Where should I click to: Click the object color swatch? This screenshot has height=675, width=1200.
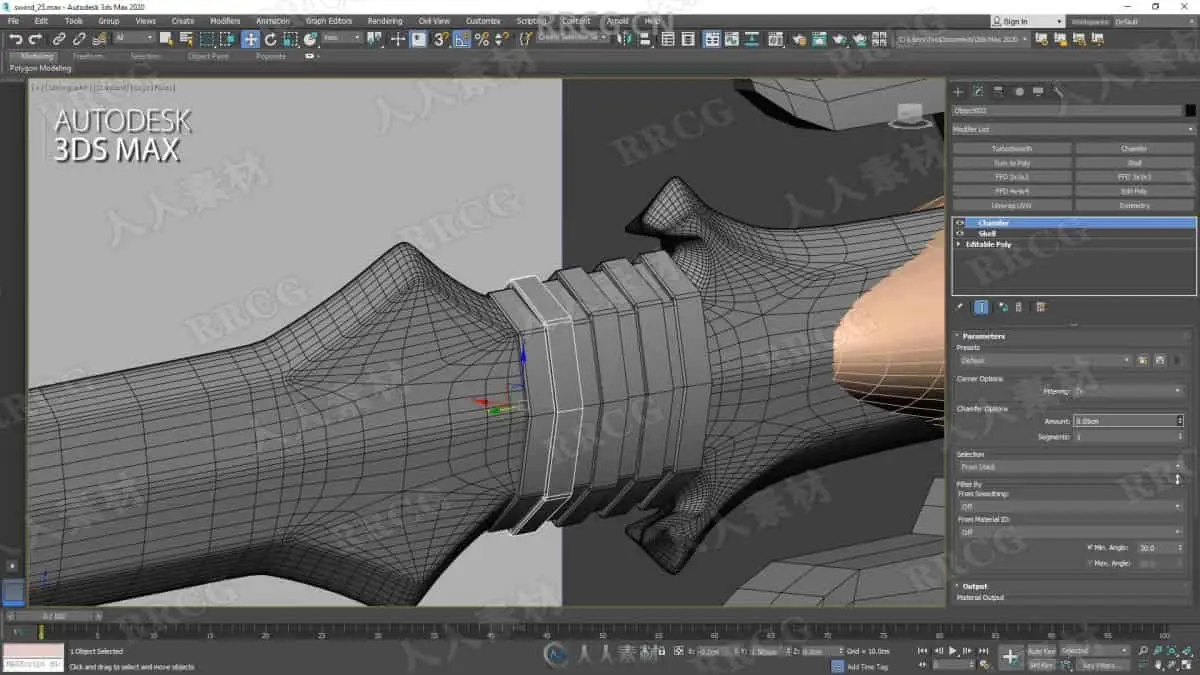tap(1190, 111)
